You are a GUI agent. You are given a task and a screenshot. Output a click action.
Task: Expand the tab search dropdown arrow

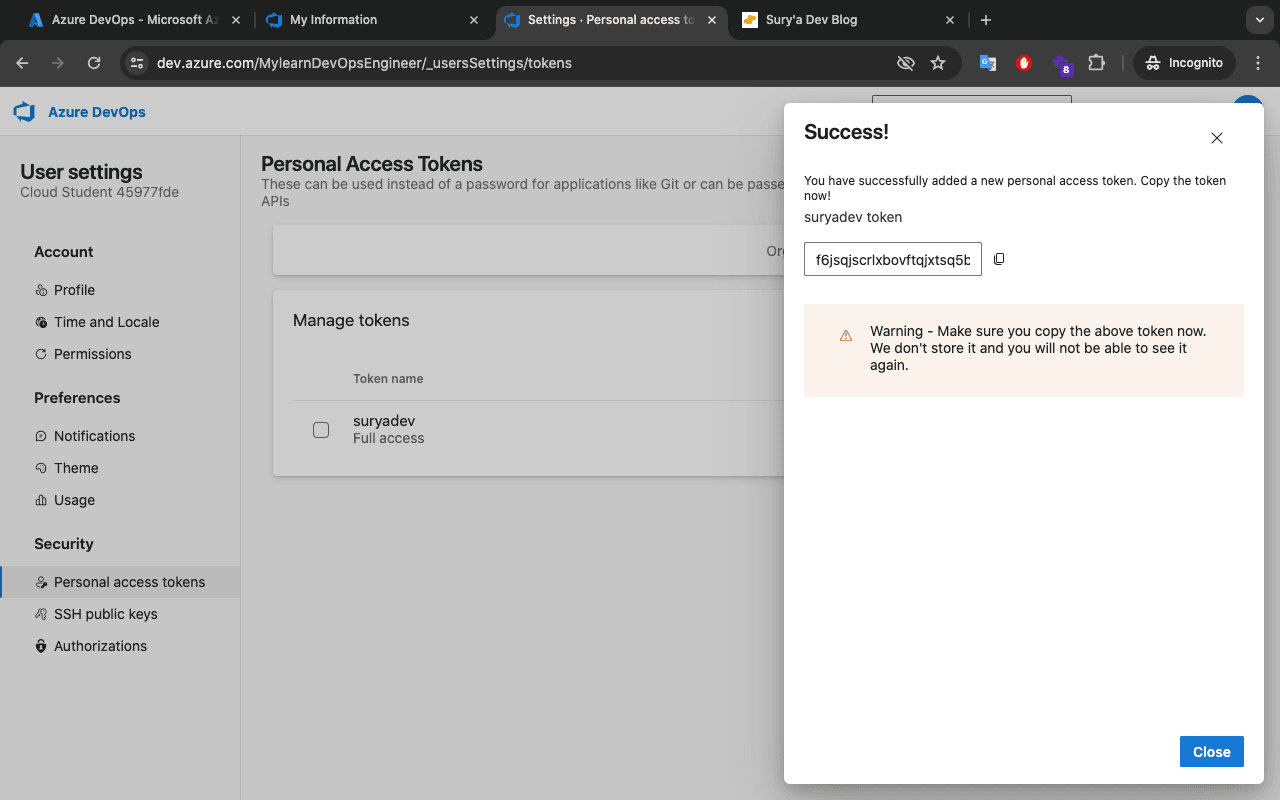coord(1259,20)
